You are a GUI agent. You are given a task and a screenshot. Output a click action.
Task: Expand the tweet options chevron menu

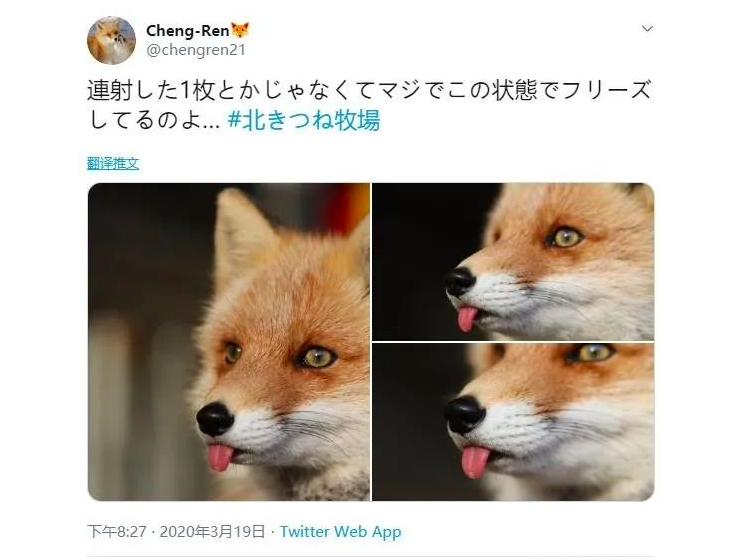[x=647, y=29]
